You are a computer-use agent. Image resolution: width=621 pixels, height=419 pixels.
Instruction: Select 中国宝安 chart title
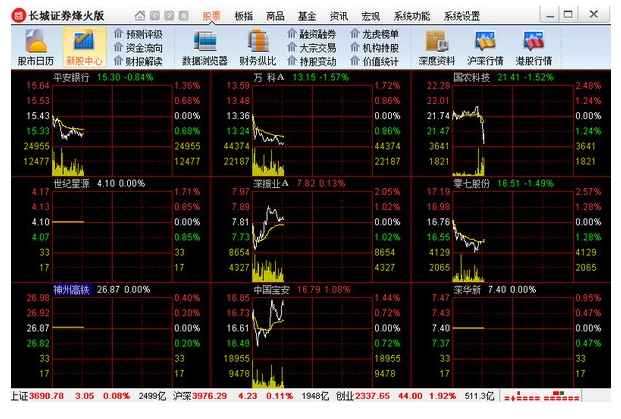coord(272,289)
